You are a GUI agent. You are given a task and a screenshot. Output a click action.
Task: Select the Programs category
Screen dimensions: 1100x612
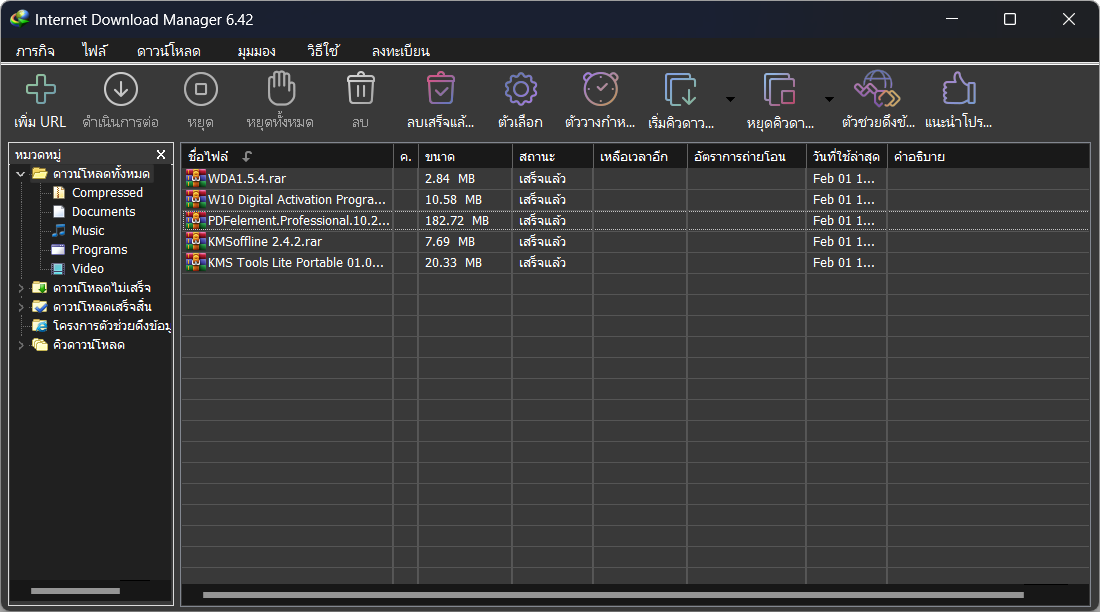point(100,249)
